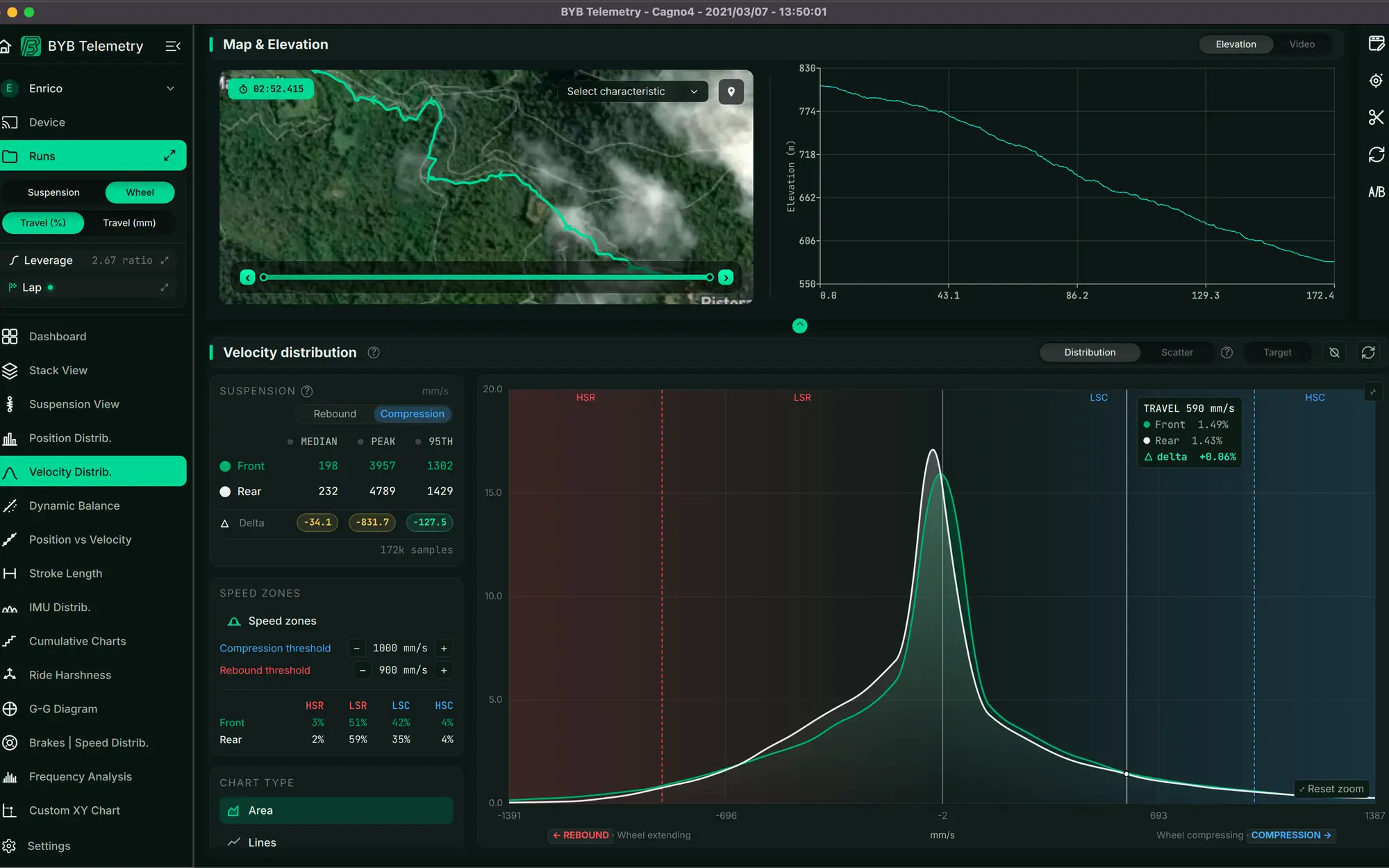Expand the Lap panel

click(165, 287)
